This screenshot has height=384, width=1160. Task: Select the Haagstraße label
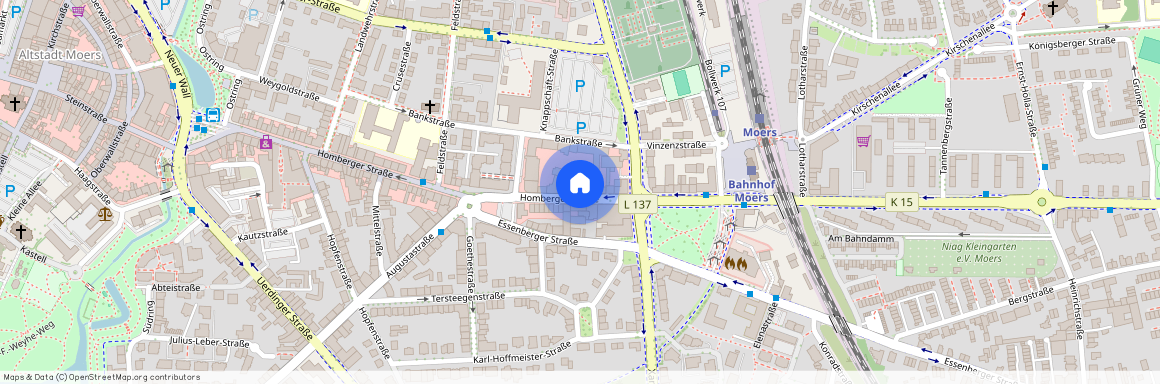coord(92,185)
